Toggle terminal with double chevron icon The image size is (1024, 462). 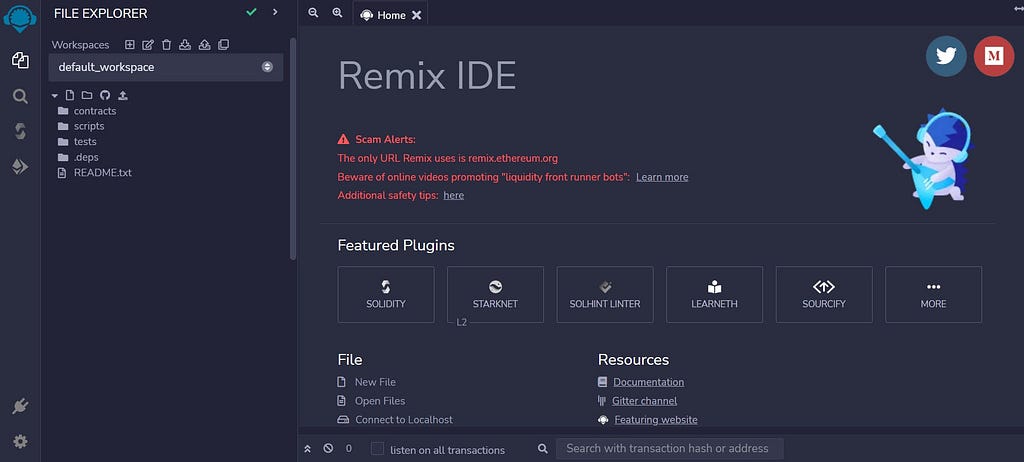pos(308,449)
